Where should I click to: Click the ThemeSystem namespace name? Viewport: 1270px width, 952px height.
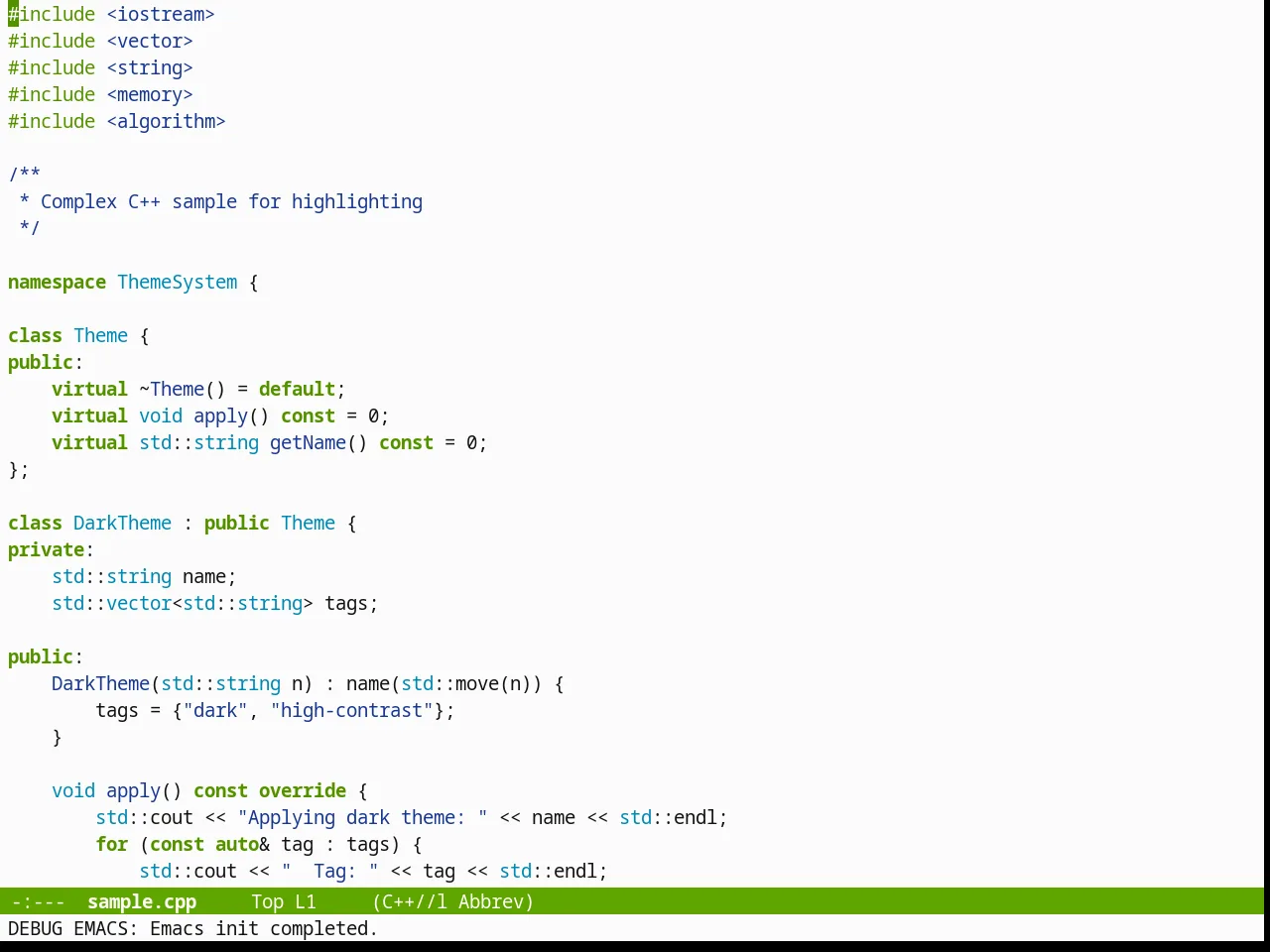tap(178, 282)
